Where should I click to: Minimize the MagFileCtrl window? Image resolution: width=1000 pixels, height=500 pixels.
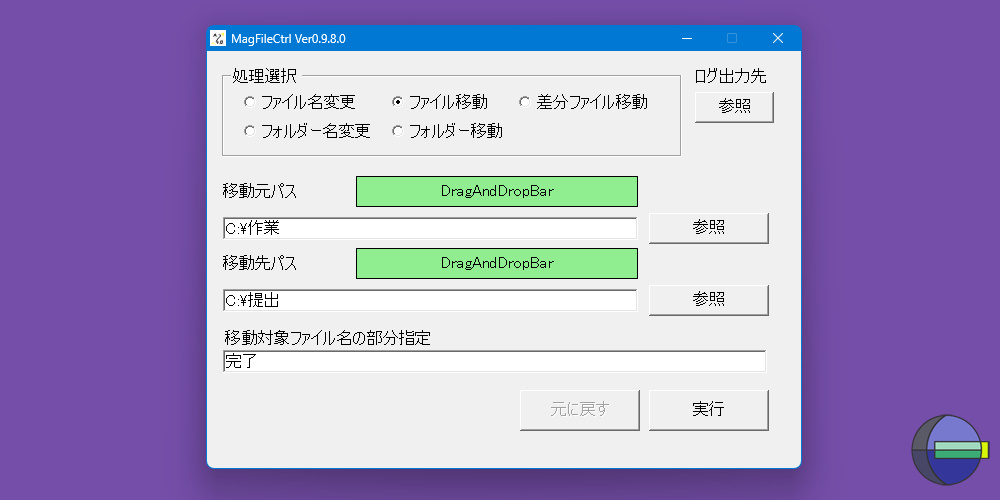pyautogui.click(x=687, y=38)
